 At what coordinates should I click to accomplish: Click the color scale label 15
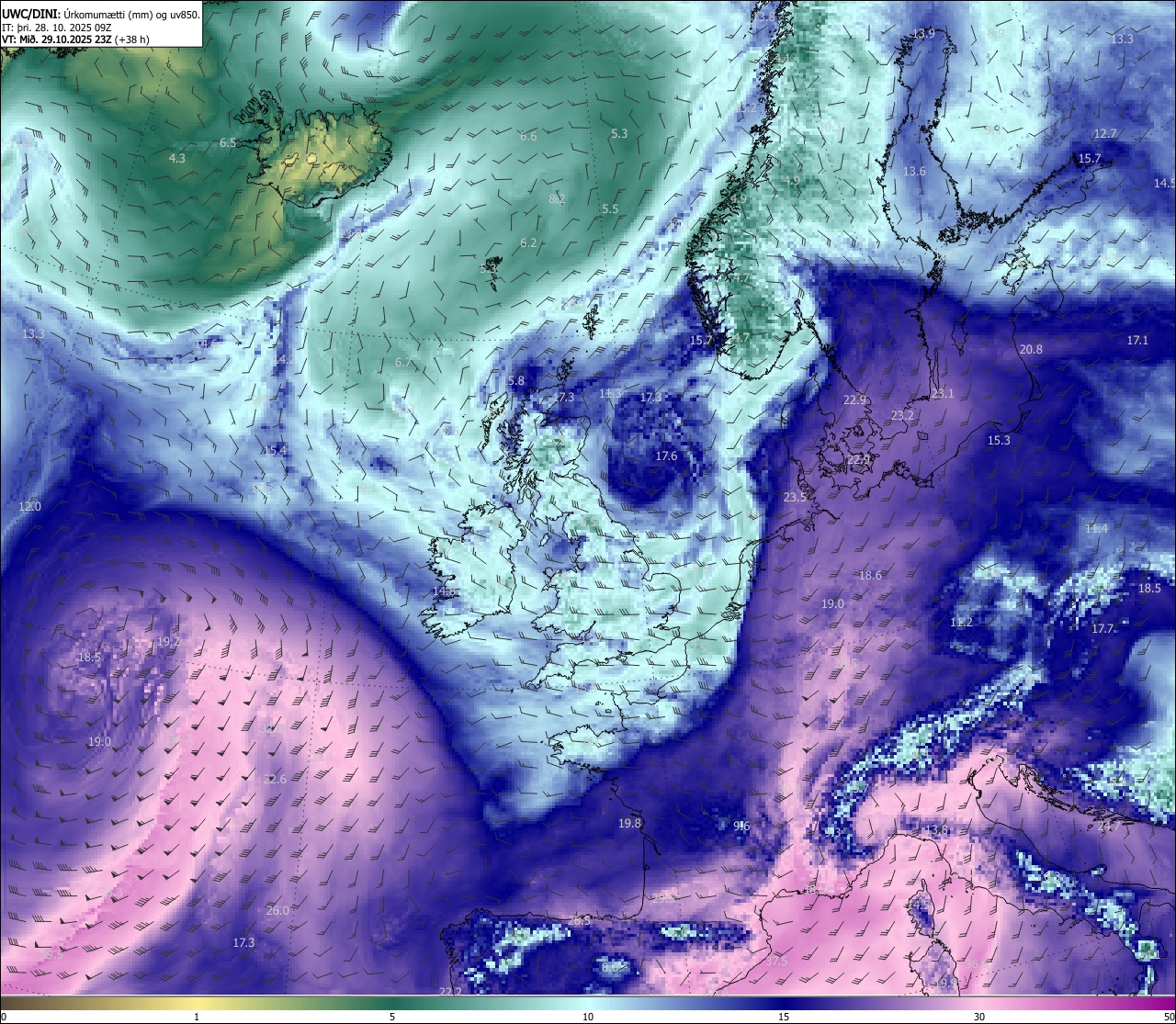tap(784, 1017)
